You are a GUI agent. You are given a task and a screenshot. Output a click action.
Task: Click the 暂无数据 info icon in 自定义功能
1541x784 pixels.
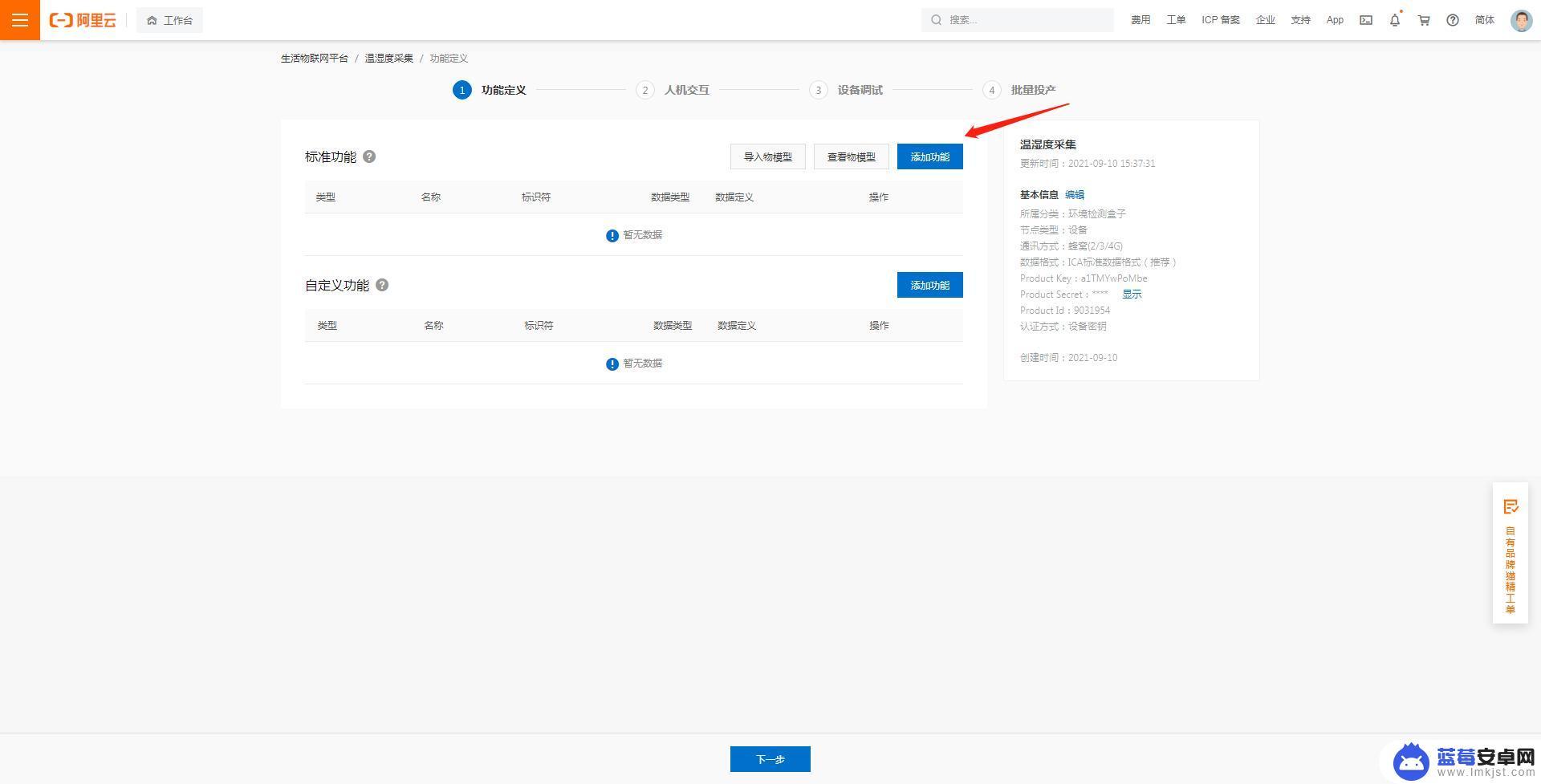click(612, 364)
